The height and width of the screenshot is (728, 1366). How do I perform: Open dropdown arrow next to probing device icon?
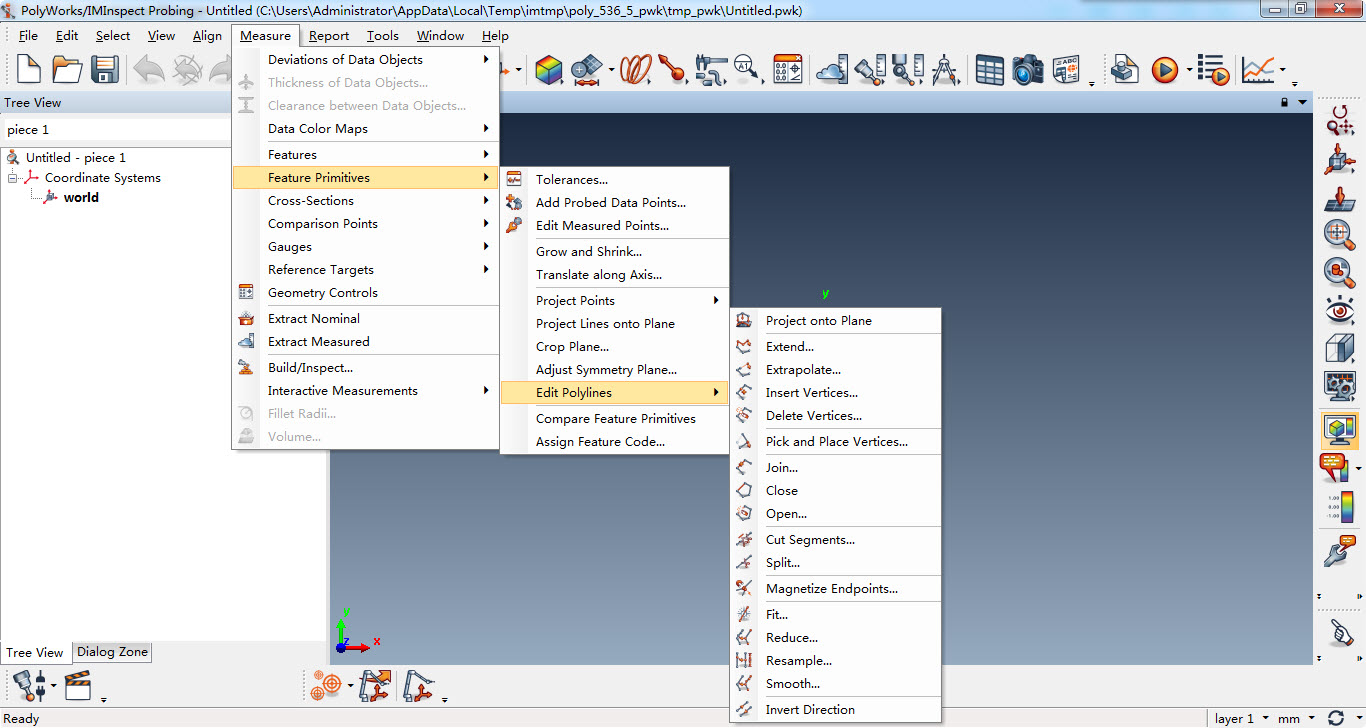[52, 686]
